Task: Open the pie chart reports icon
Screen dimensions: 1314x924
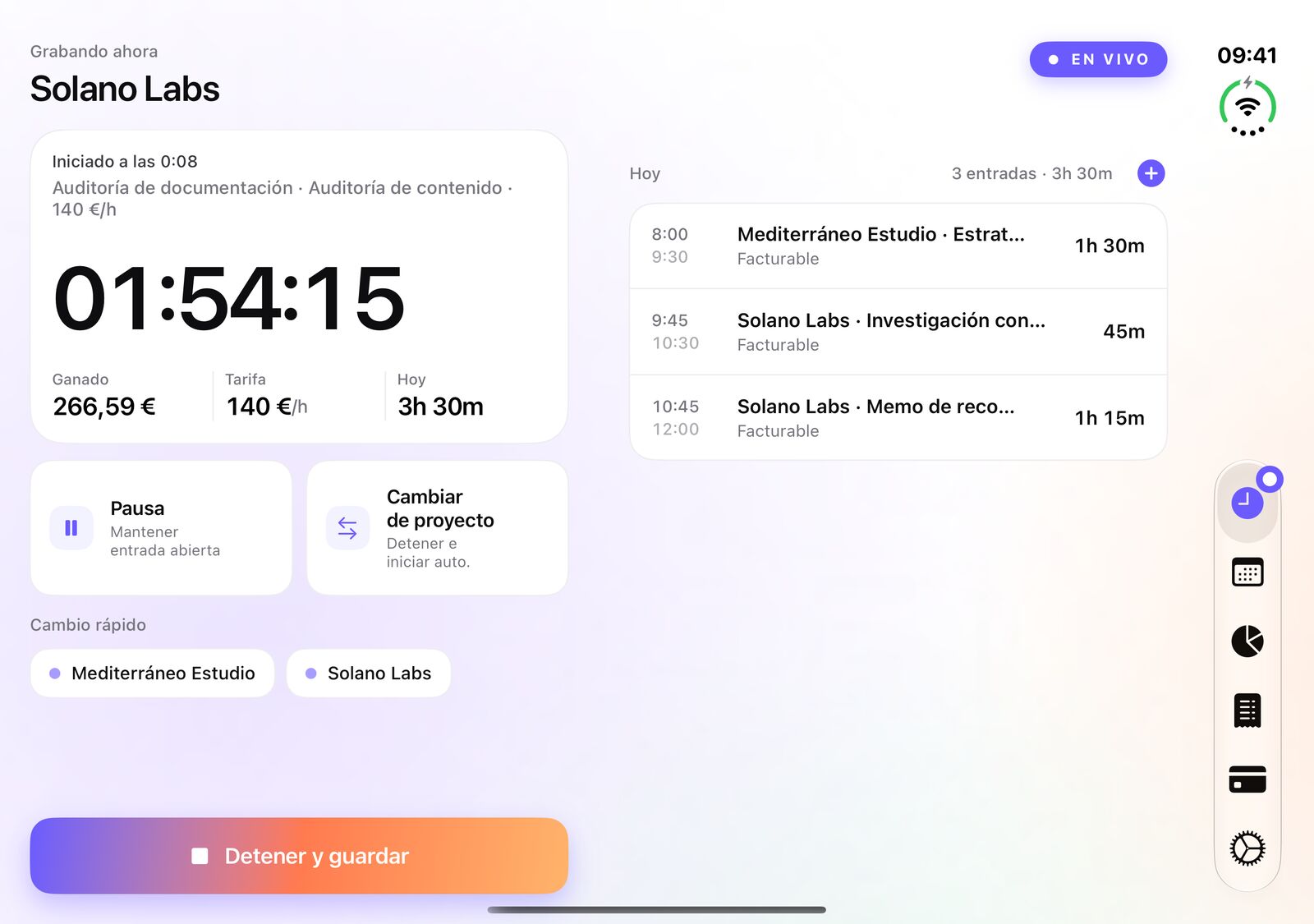Action: click(1247, 641)
